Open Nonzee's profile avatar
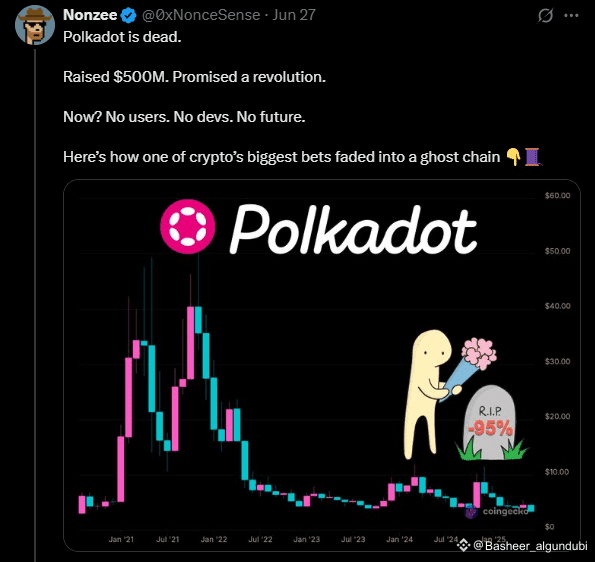This screenshot has height=562, width=595. (35, 25)
